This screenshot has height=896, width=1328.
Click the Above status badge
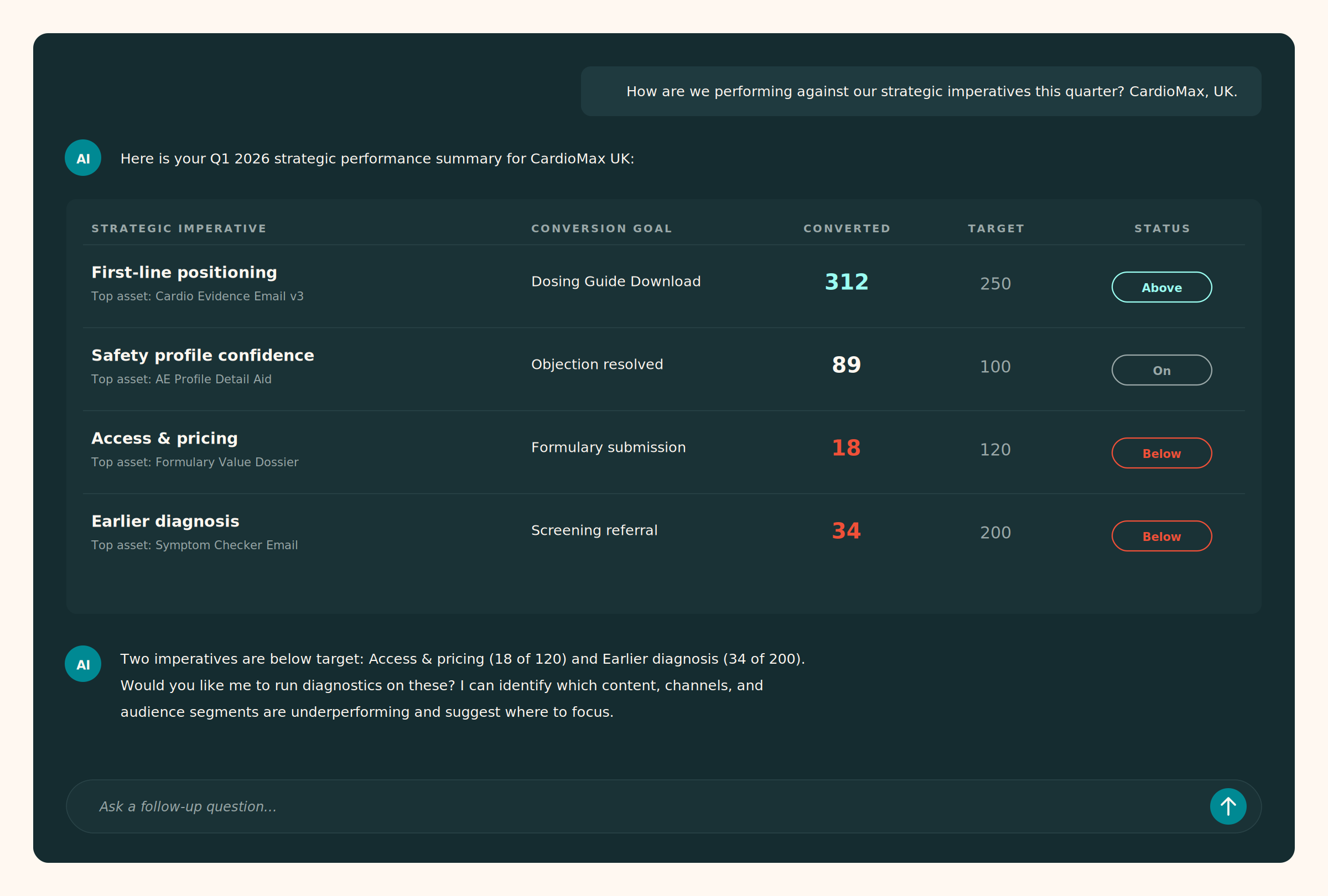[x=1161, y=287]
